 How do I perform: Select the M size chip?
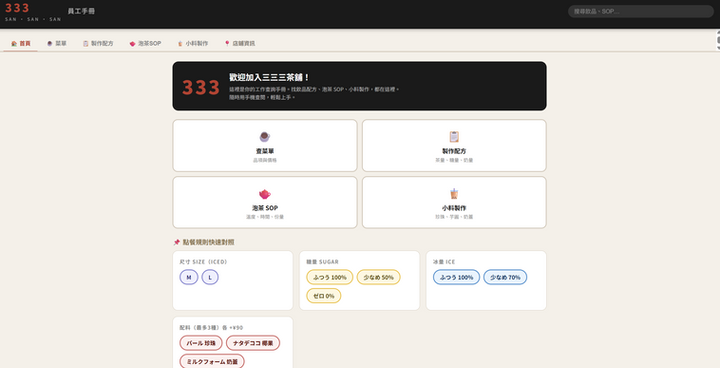pos(189,277)
